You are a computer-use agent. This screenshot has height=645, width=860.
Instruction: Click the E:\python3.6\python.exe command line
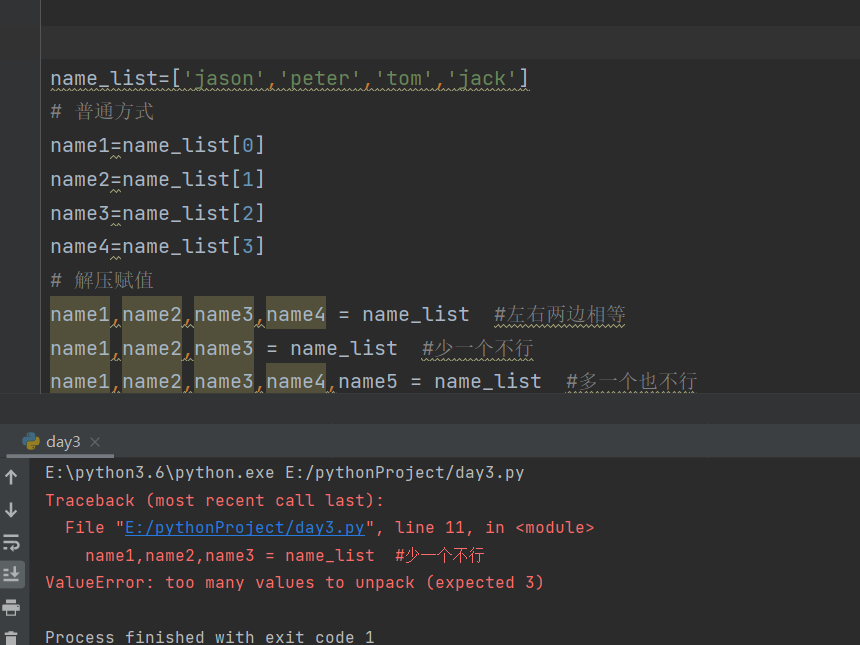tap(285, 473)
